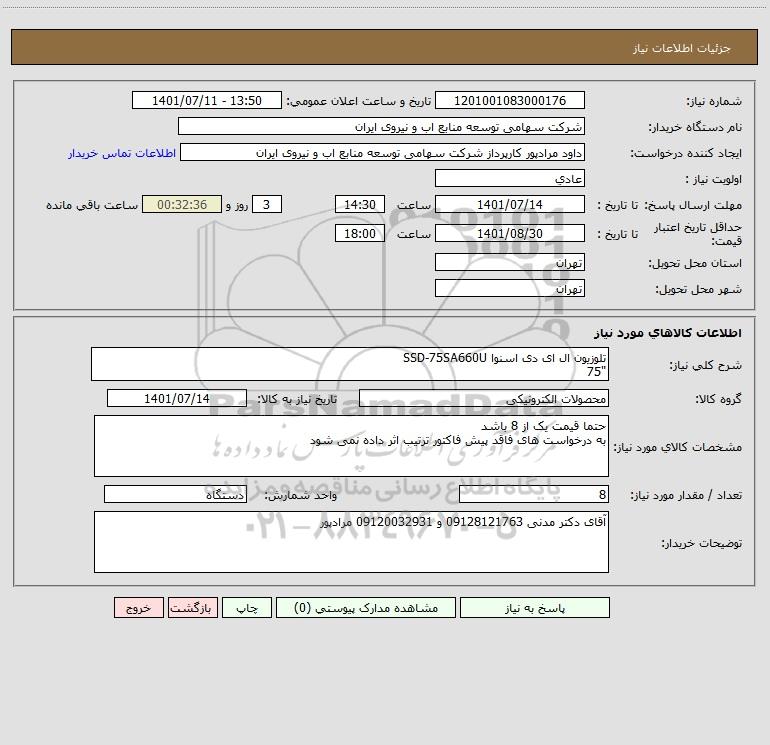
Task: Click the اطلاعات کالاهای مورد نیاز section heading
Action: (x=667, y=333)
